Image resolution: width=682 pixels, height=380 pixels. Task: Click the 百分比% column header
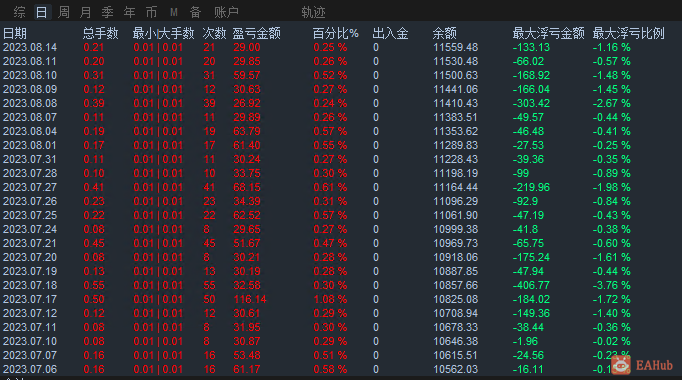click(335, 33)
